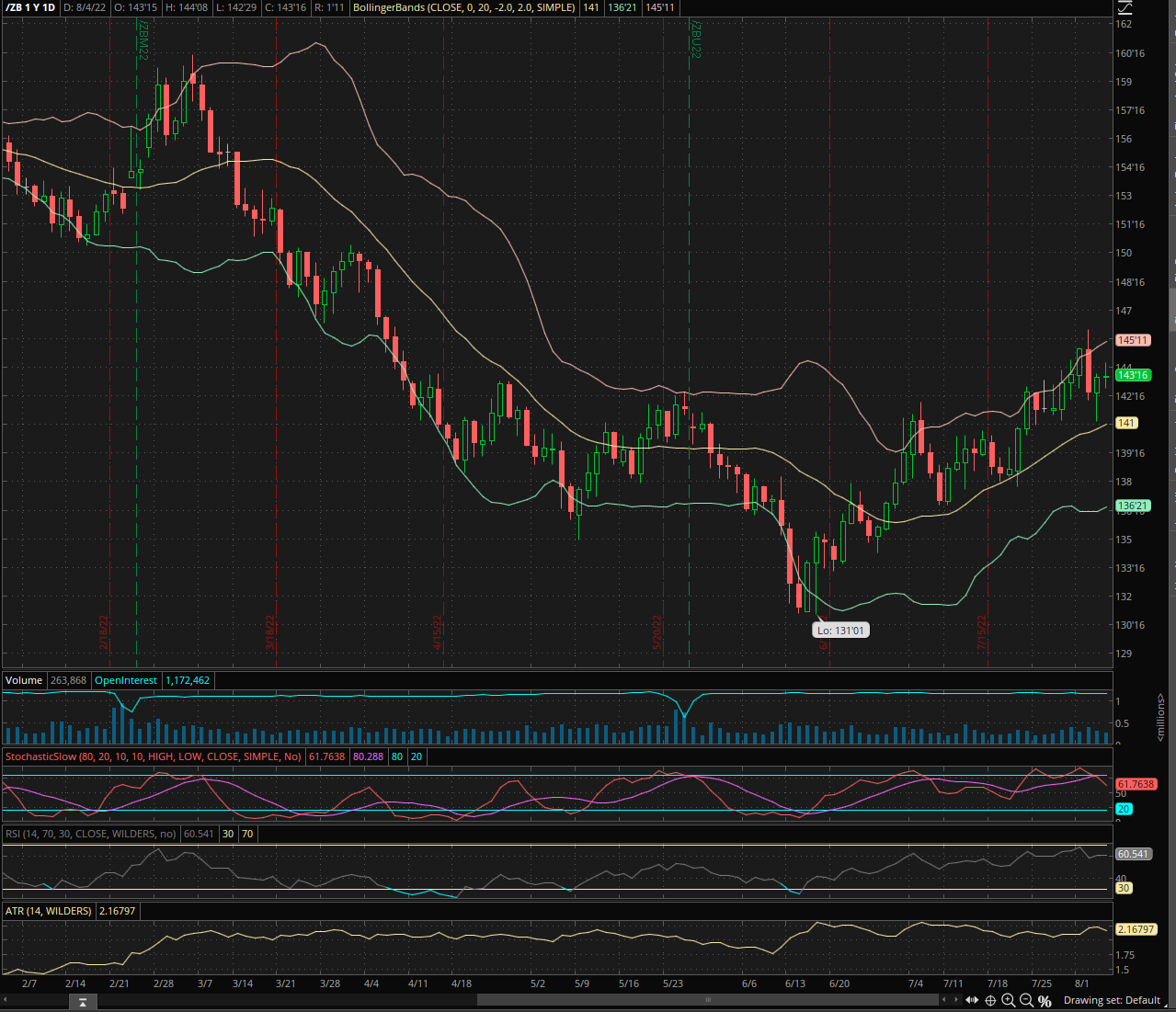1176x1012 pixels.
Task: Click the horizontal time scrollbar thumb
Action: point(708,1000)
